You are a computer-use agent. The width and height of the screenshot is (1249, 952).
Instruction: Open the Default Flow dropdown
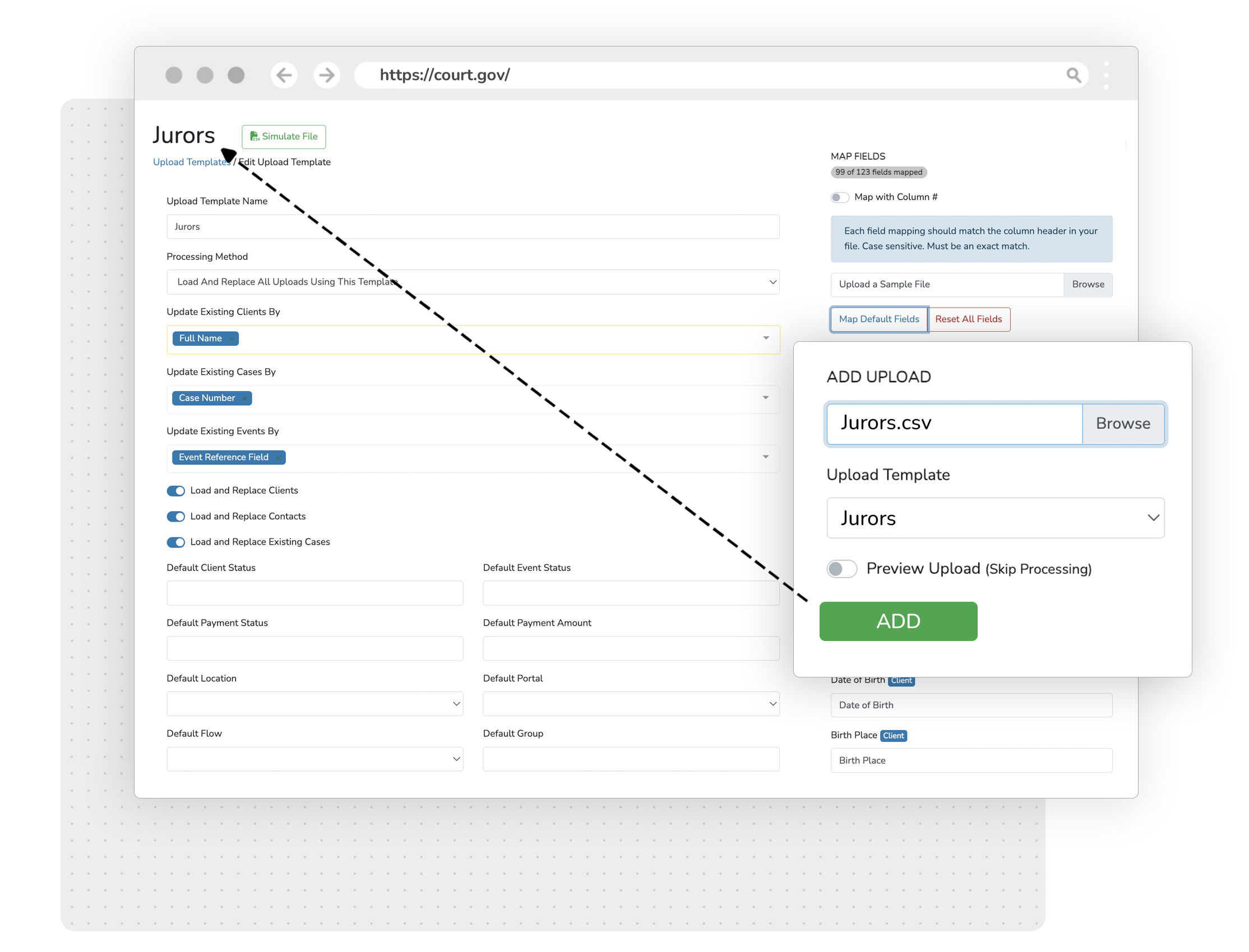click(x=314, y=759)
